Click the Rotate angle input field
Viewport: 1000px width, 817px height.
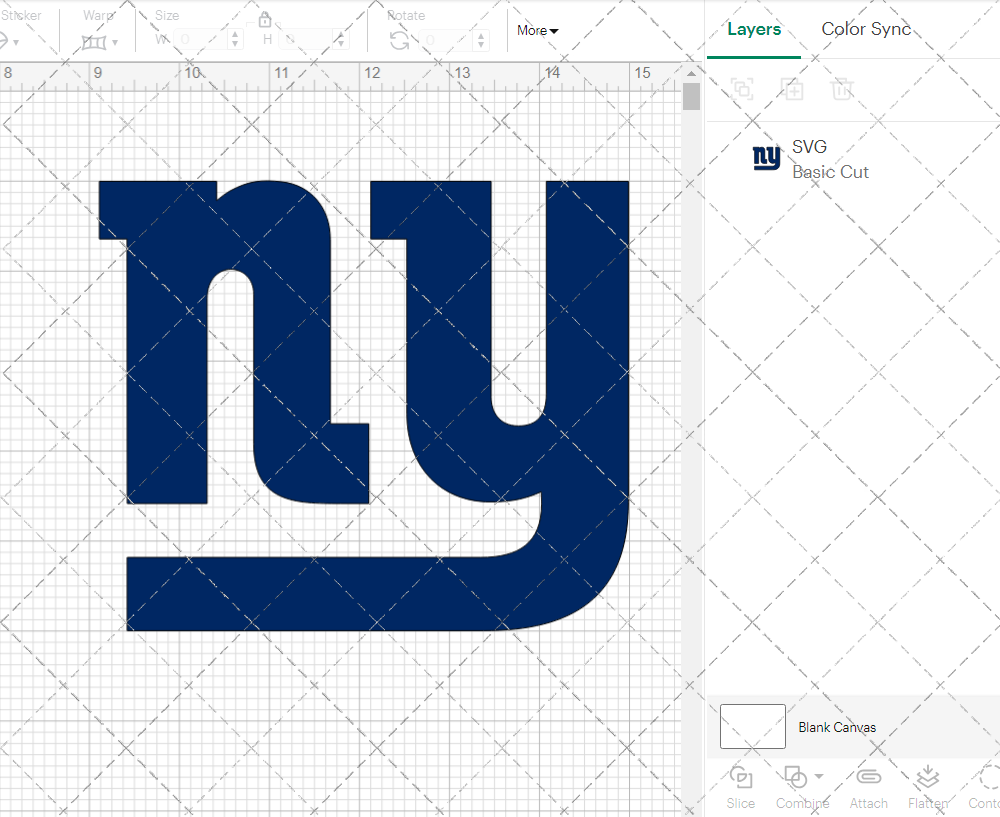tap(445, 40)
